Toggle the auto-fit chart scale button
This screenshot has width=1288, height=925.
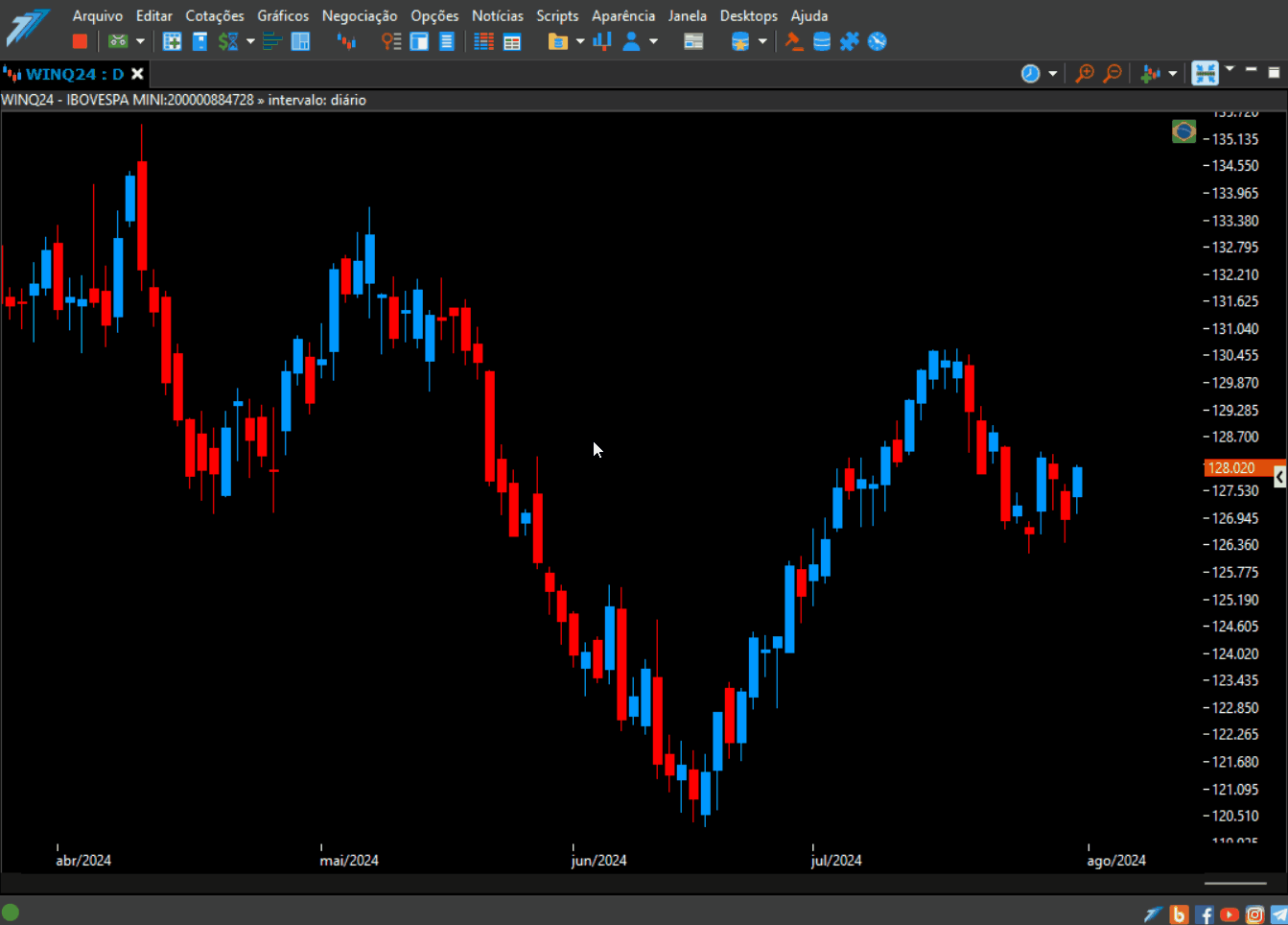[x=1205, y=74]
